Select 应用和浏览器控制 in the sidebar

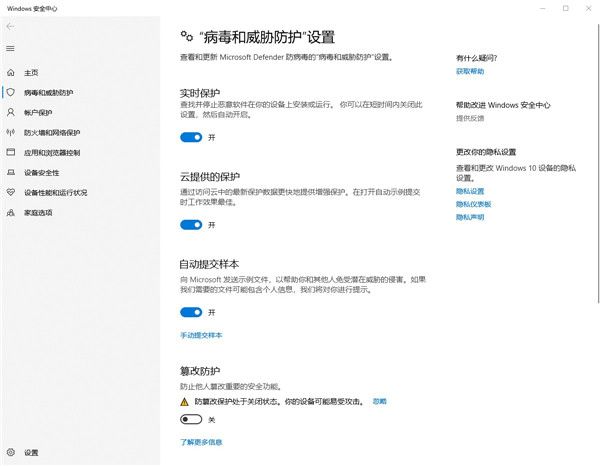click(52, 153)
